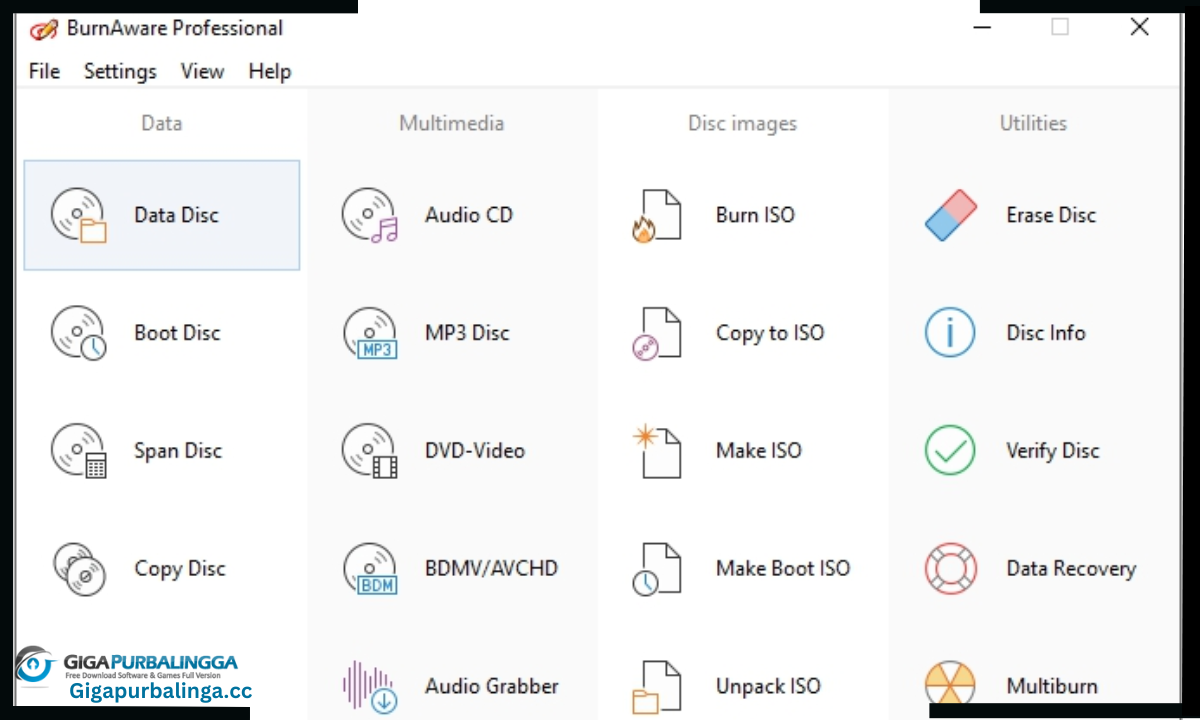
Task: Select the Span Disc calculator disc icon
Action: 79,451
